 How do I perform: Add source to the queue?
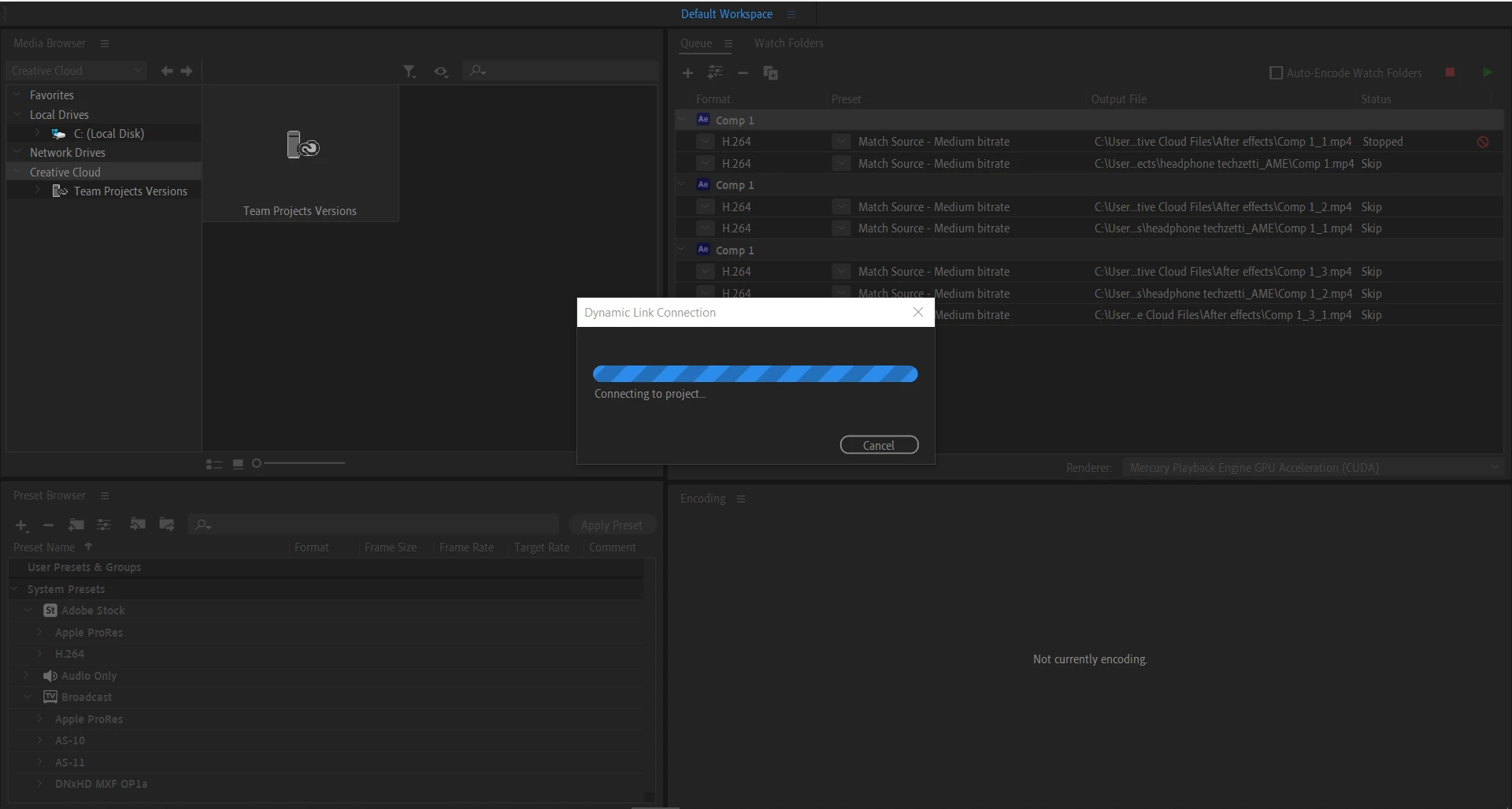687,72
